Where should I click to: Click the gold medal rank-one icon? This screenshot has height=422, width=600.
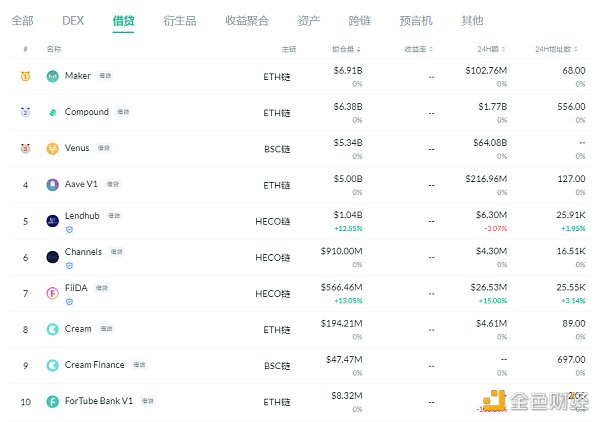pos(25,76)
